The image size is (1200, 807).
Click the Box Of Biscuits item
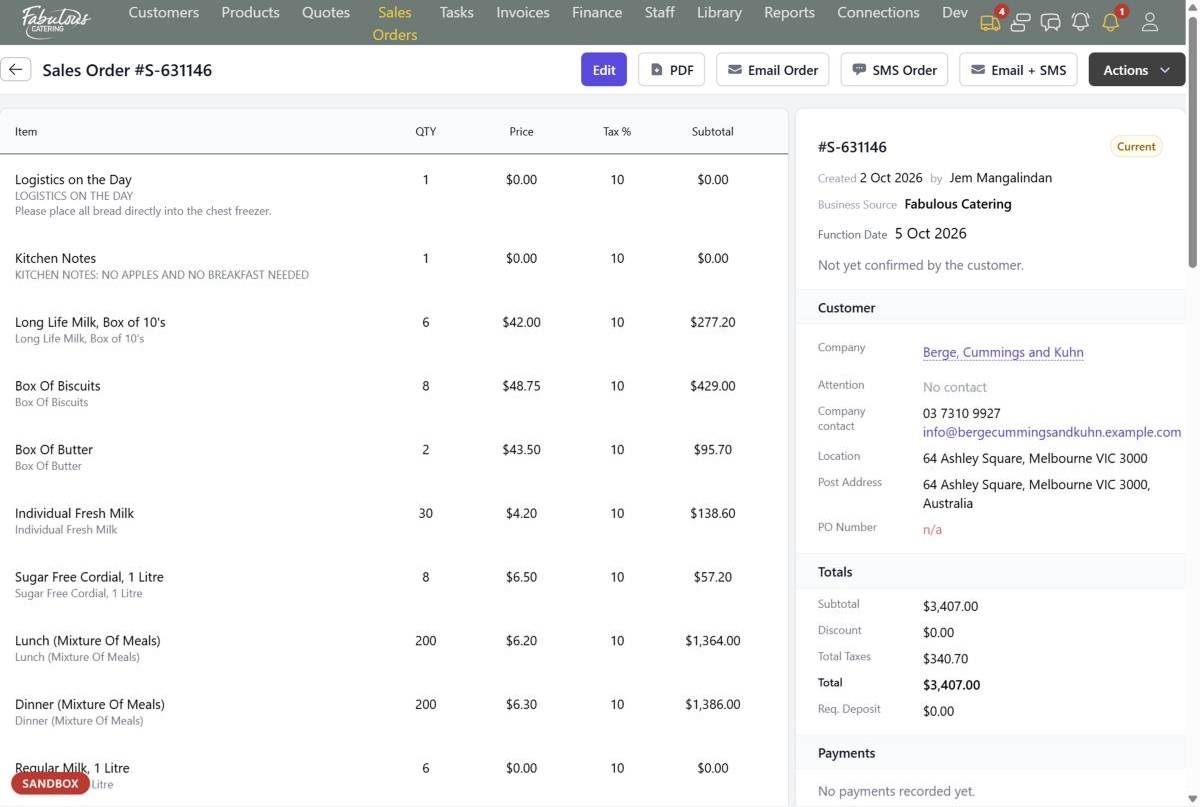point(58,386)
